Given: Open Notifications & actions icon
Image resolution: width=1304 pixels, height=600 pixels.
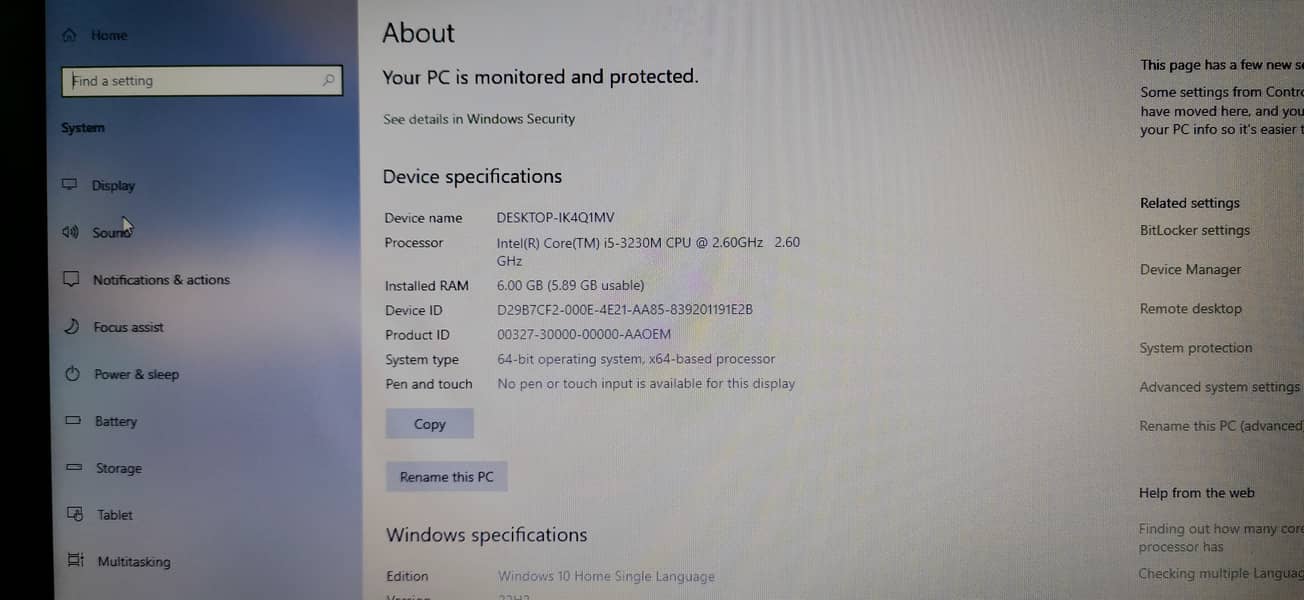Looking at the screenshot, I should click(x=71, y=279).
